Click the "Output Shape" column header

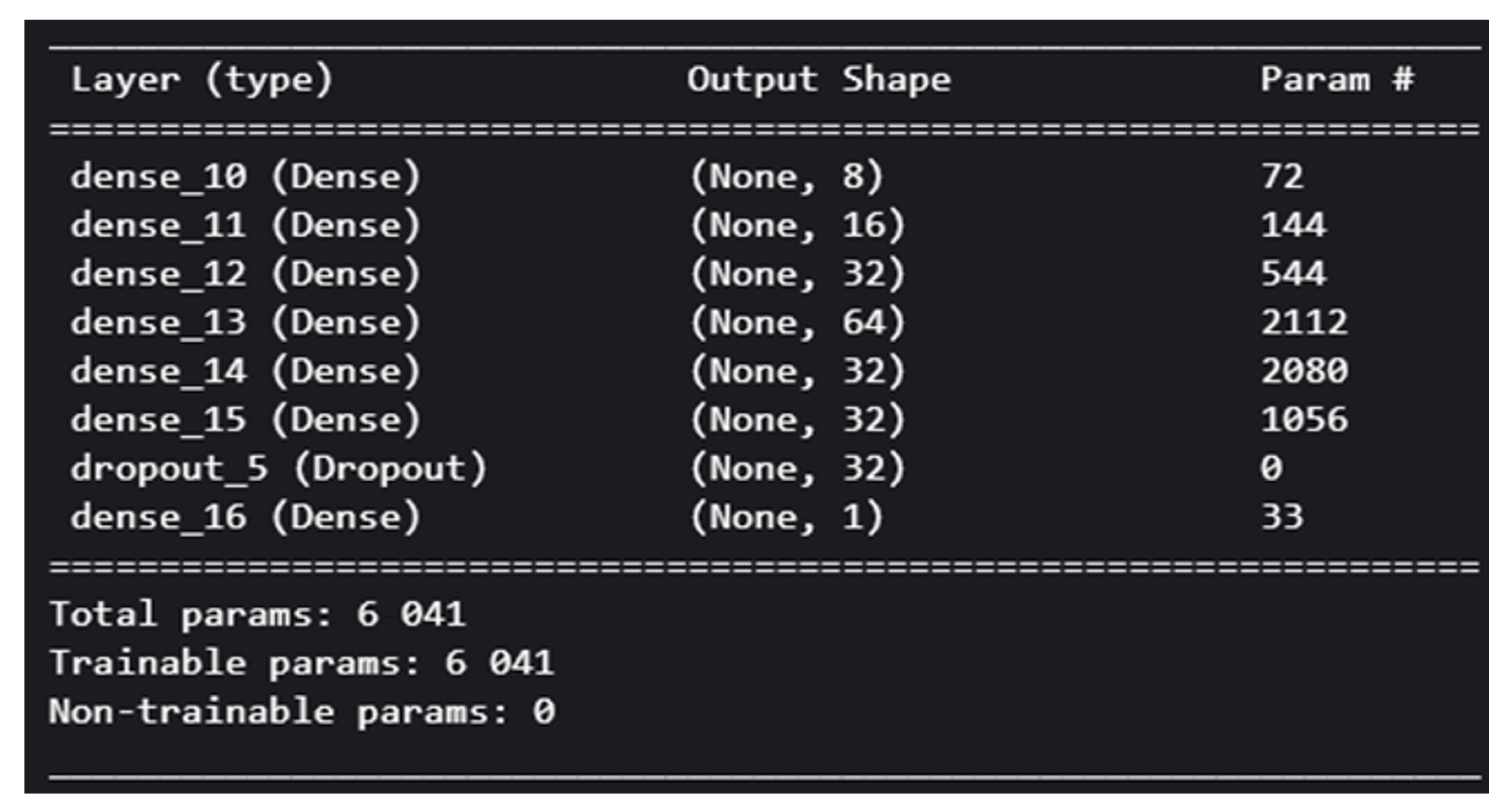pos(818,80)
